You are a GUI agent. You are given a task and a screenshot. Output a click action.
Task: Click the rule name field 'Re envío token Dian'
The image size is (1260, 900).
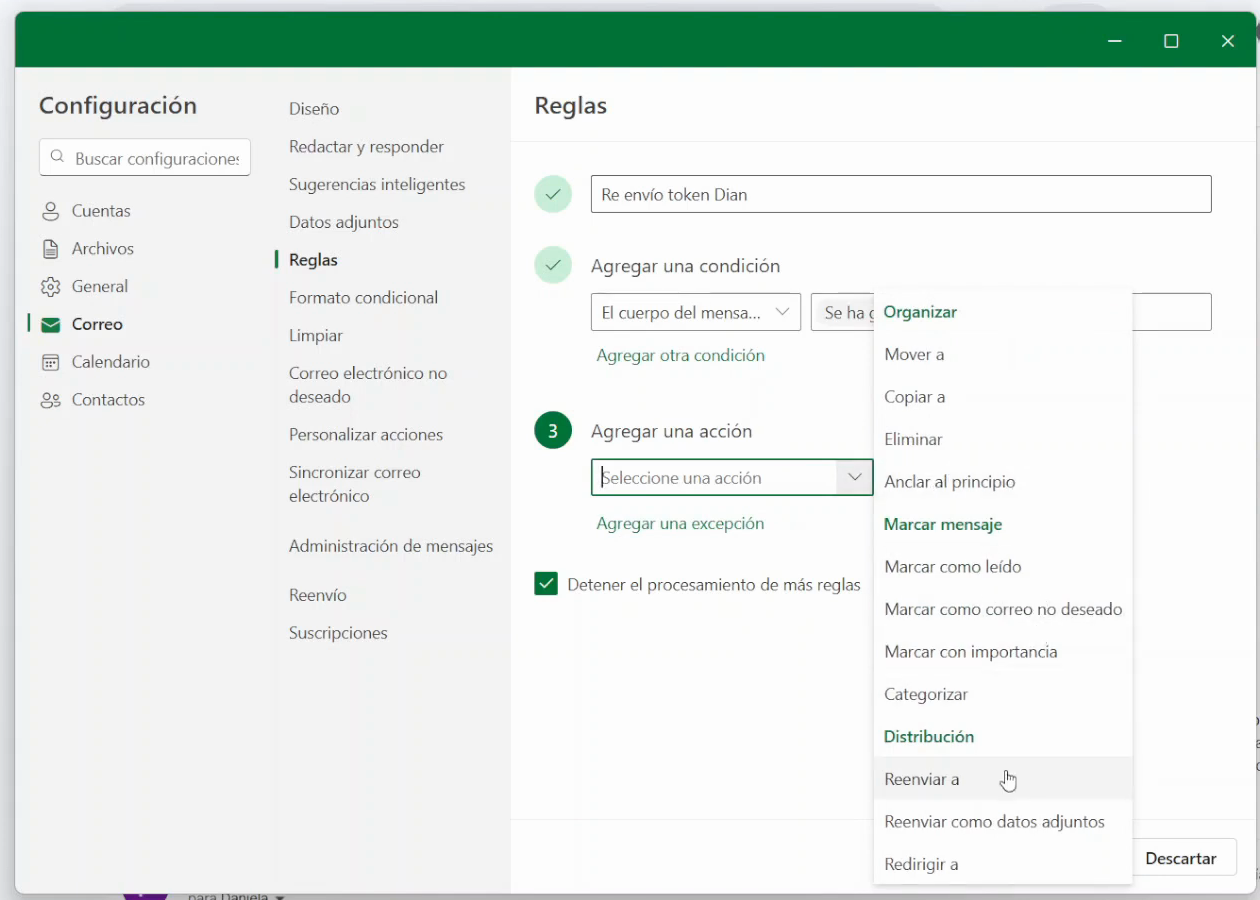pos(901,194)
